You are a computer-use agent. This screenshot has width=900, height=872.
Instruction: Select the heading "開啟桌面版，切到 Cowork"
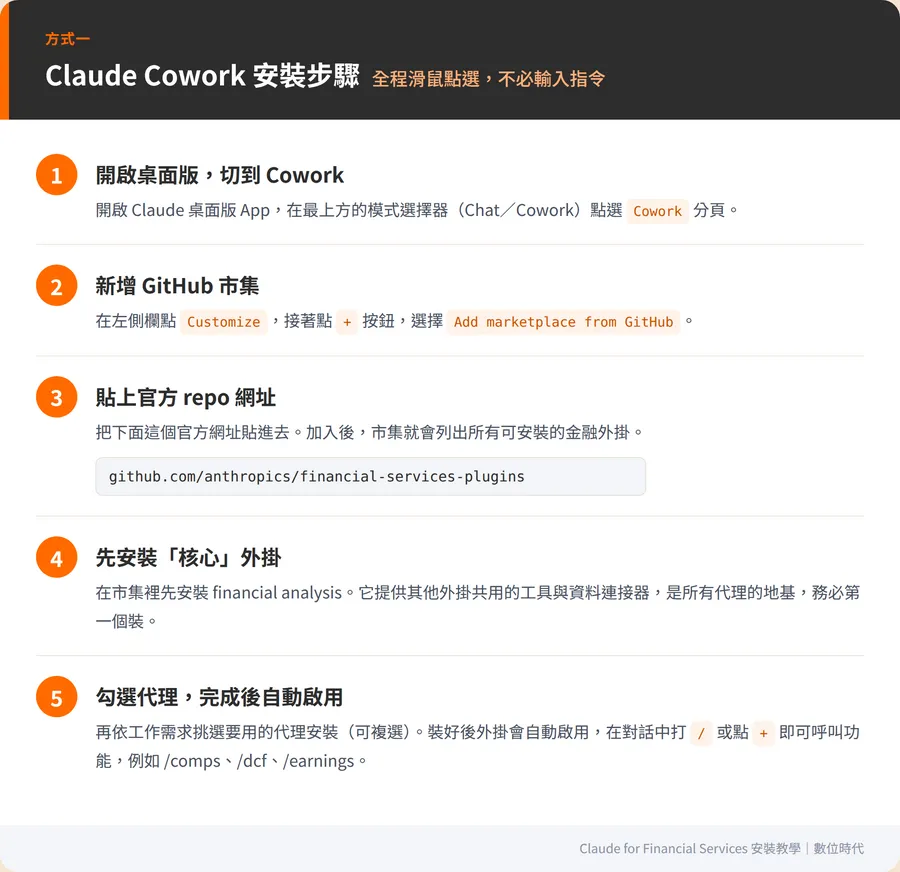pyautogui.click(x=219, y=175)
